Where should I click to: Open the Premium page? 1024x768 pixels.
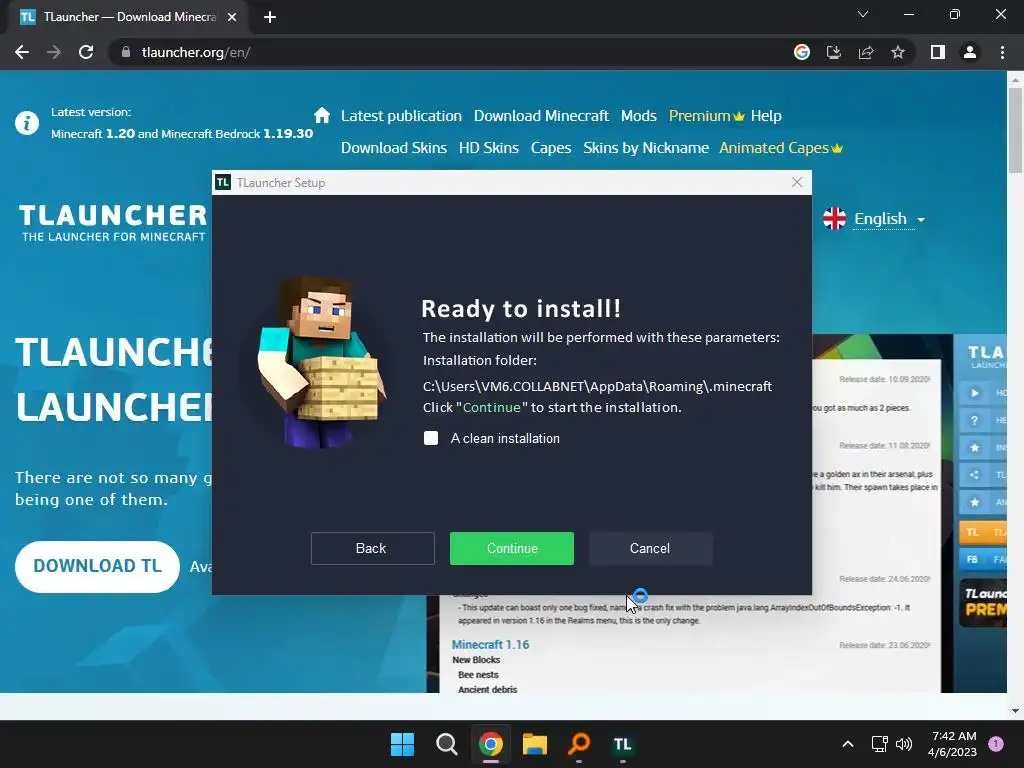point(706,116)
